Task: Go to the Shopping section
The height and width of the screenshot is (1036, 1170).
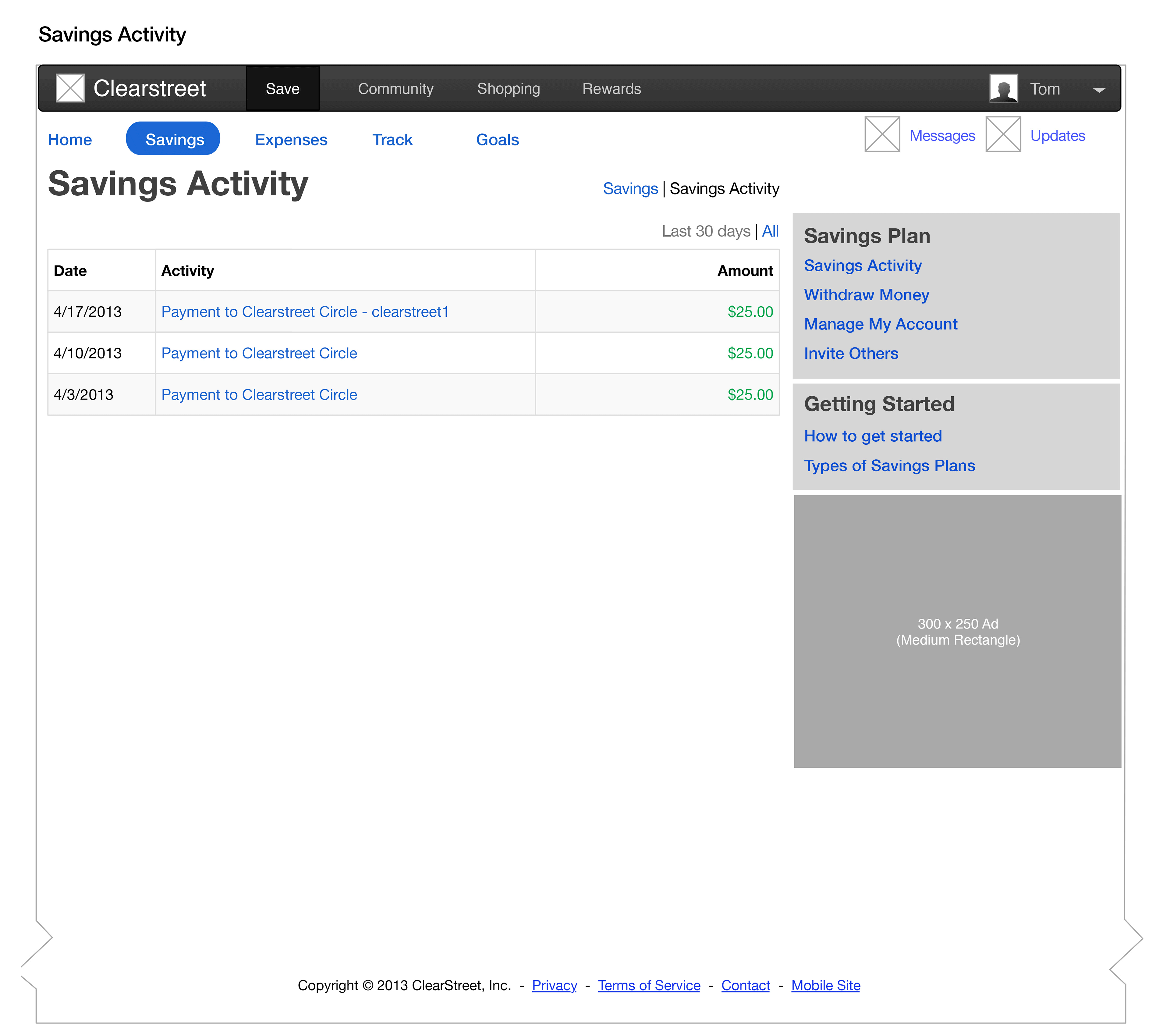Action: point(508,89)
